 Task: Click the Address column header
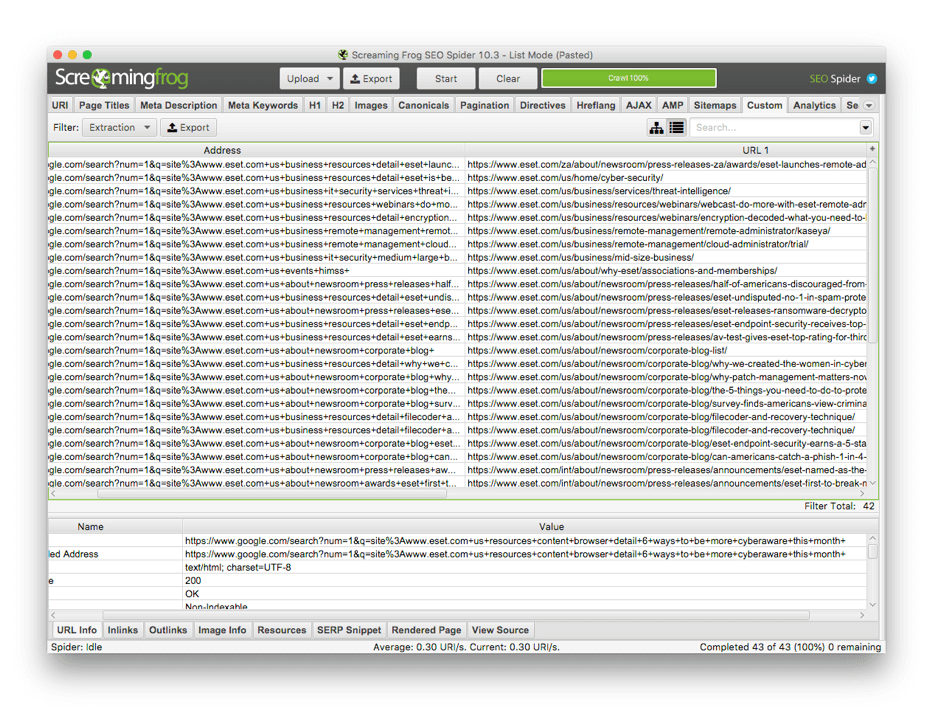click(x=256, y=150)
